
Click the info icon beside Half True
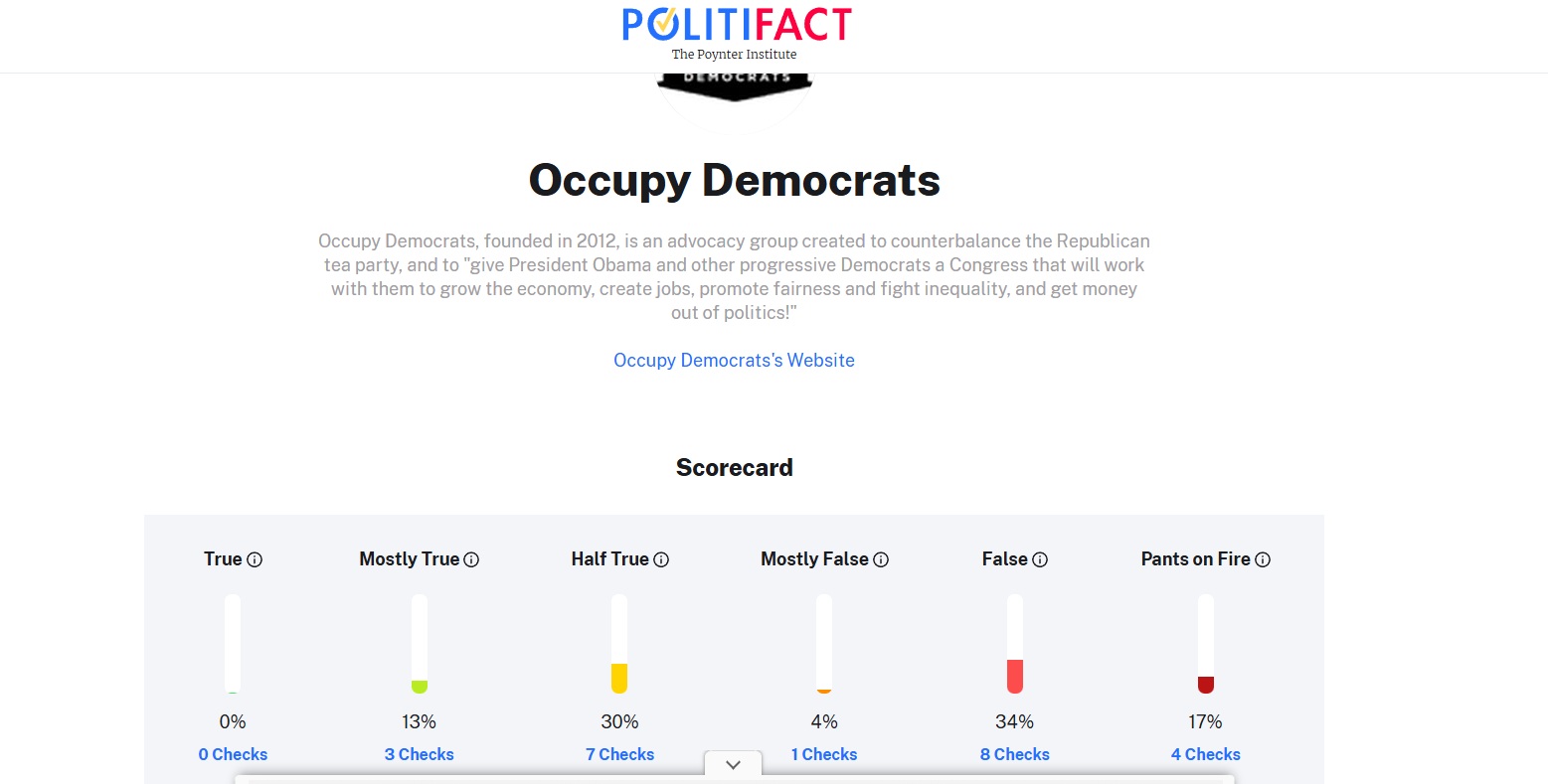pyautogui.click(x=661, y=559)
